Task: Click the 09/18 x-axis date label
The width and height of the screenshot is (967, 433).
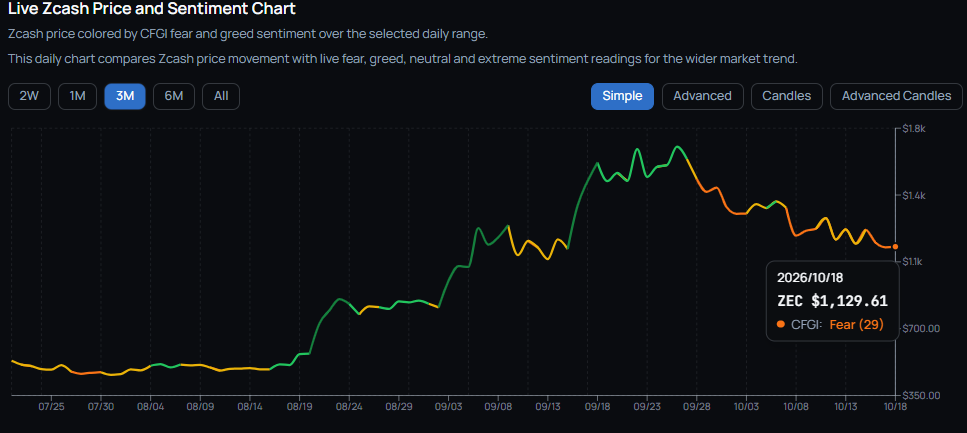Action: [x=597, y=407]
